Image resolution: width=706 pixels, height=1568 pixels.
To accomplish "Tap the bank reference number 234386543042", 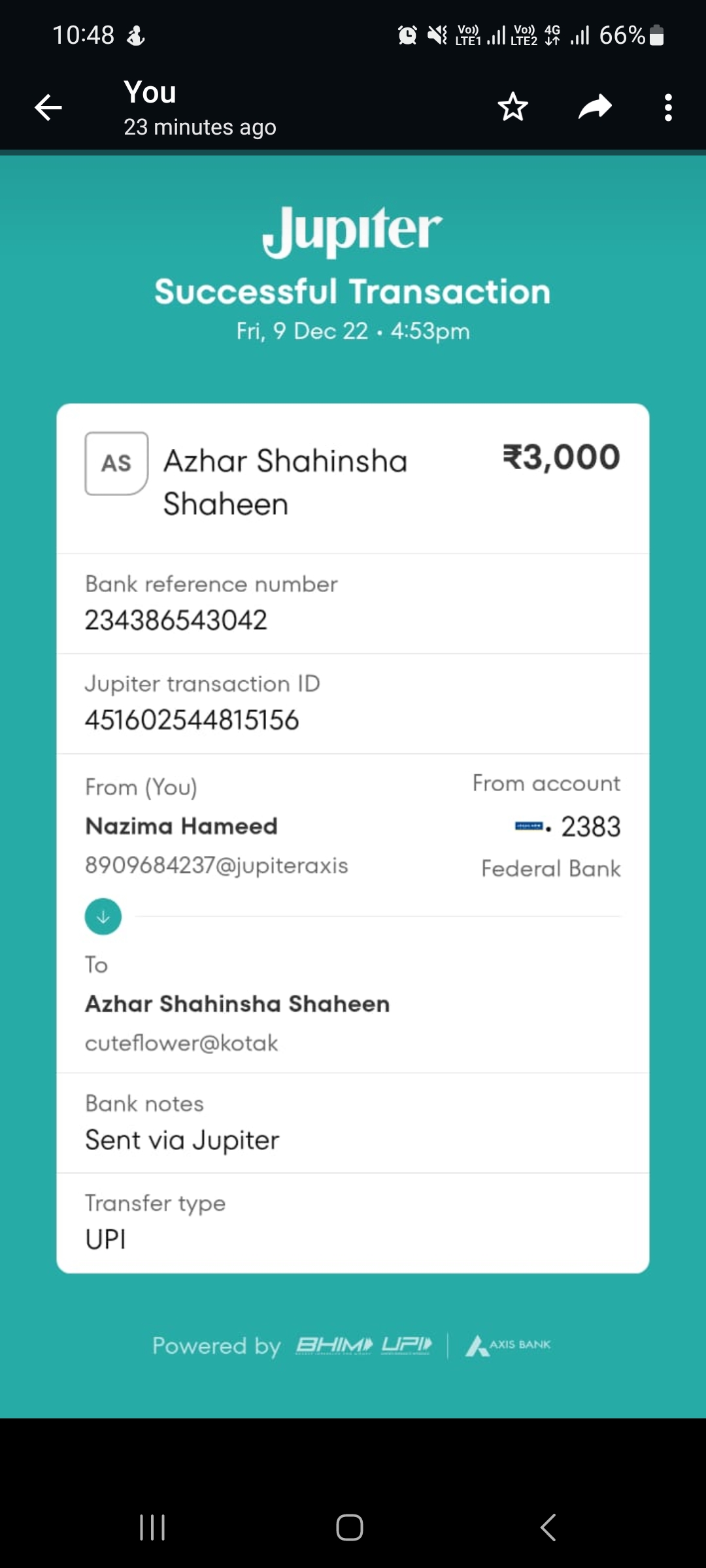I will 176,620.
